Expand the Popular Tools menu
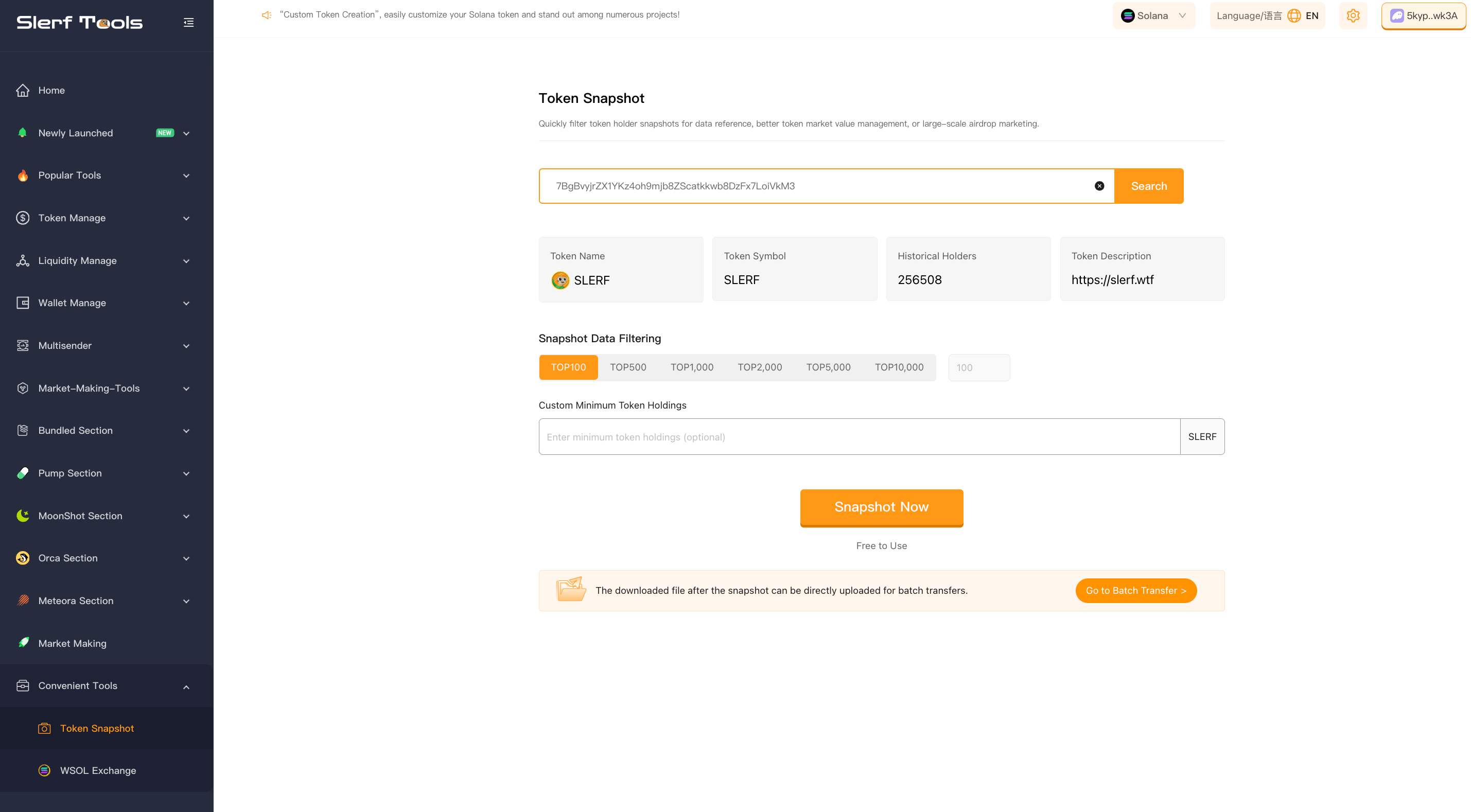The width and height of the screenshot is (1471, 812). (69, 175)
